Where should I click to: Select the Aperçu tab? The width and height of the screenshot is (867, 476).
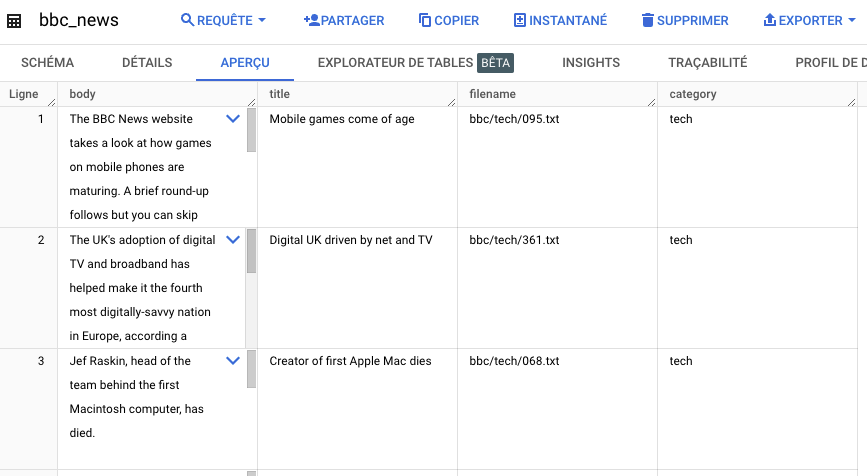click(x=245, y=62)
